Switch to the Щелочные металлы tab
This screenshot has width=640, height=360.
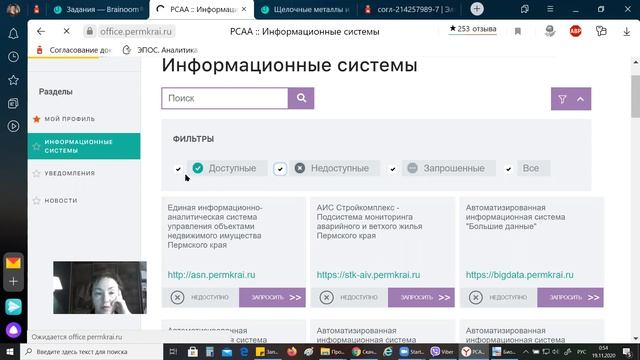coord(305,9)
